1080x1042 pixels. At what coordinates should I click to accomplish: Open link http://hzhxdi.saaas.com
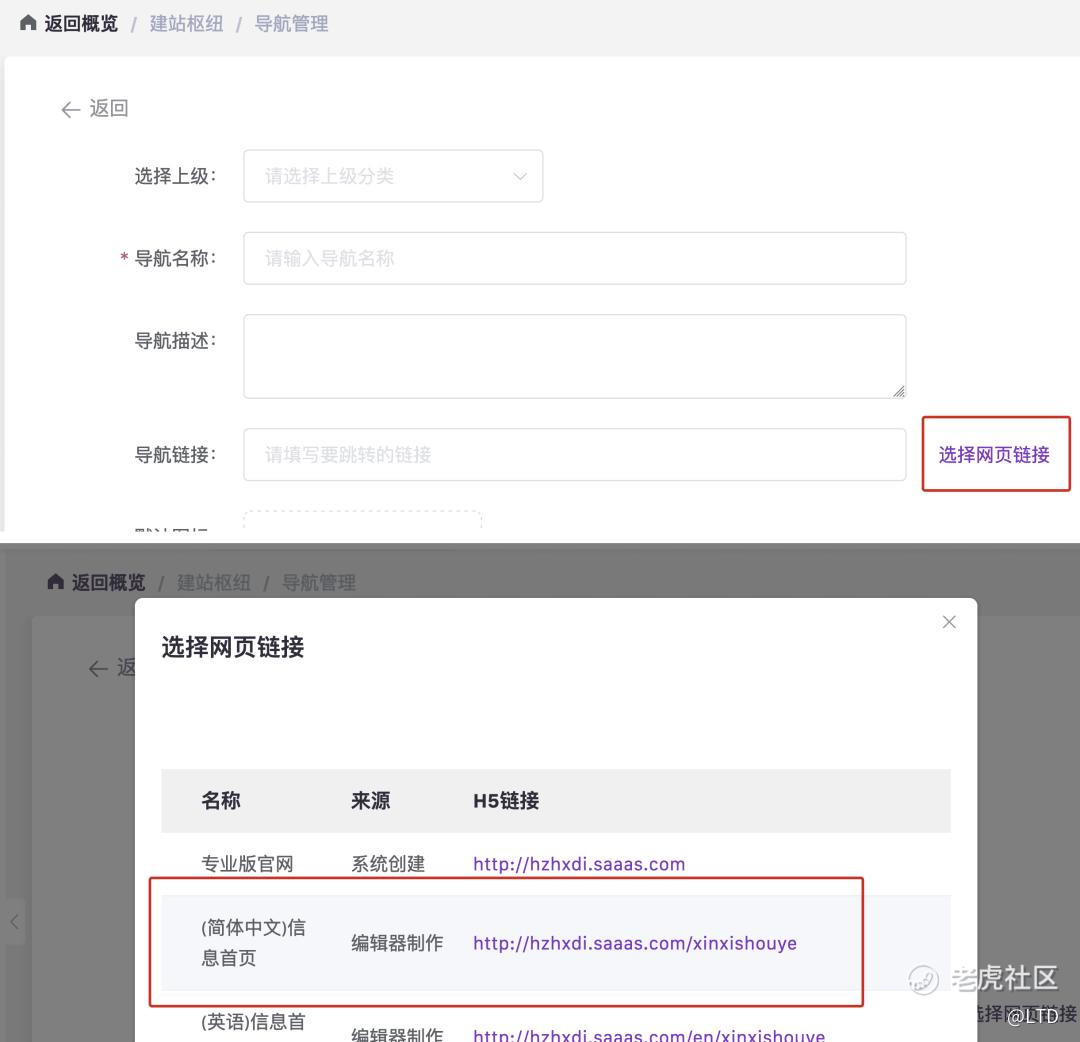click(x=579, y=864)
